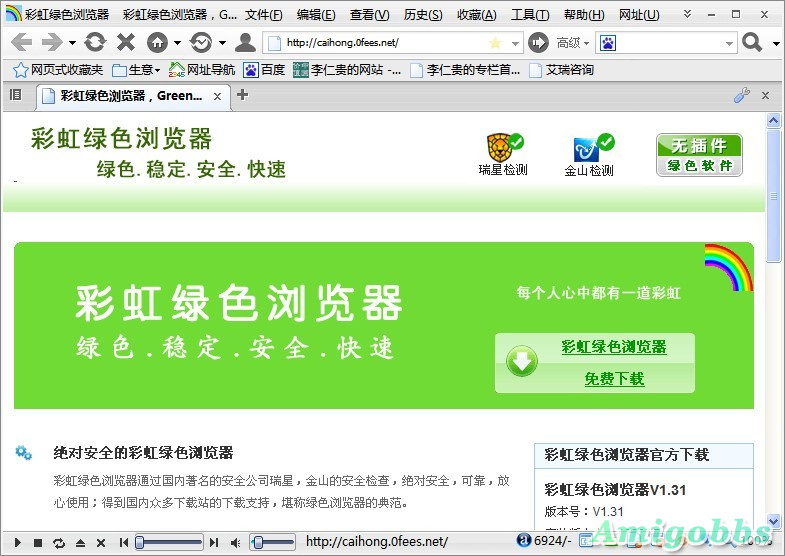The width and height of the screenshot is (785, 556).
Task: Open the 工具(T) menu
Action: 529,15
